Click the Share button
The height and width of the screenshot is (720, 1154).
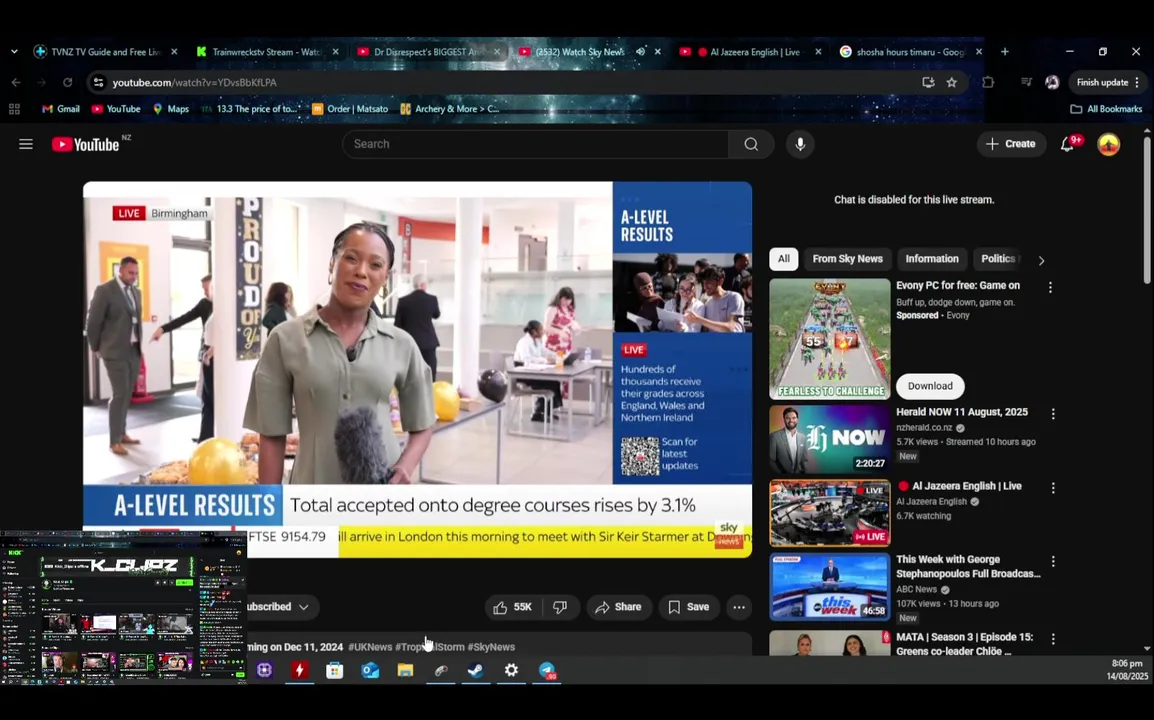pos(618,607)
